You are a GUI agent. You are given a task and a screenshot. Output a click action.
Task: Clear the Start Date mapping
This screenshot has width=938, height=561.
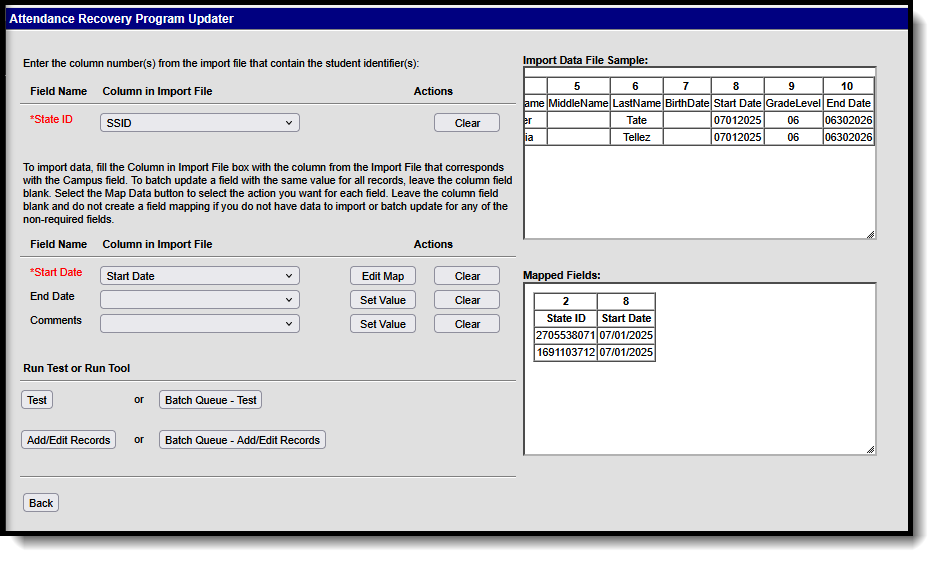(x=467, y=276)
